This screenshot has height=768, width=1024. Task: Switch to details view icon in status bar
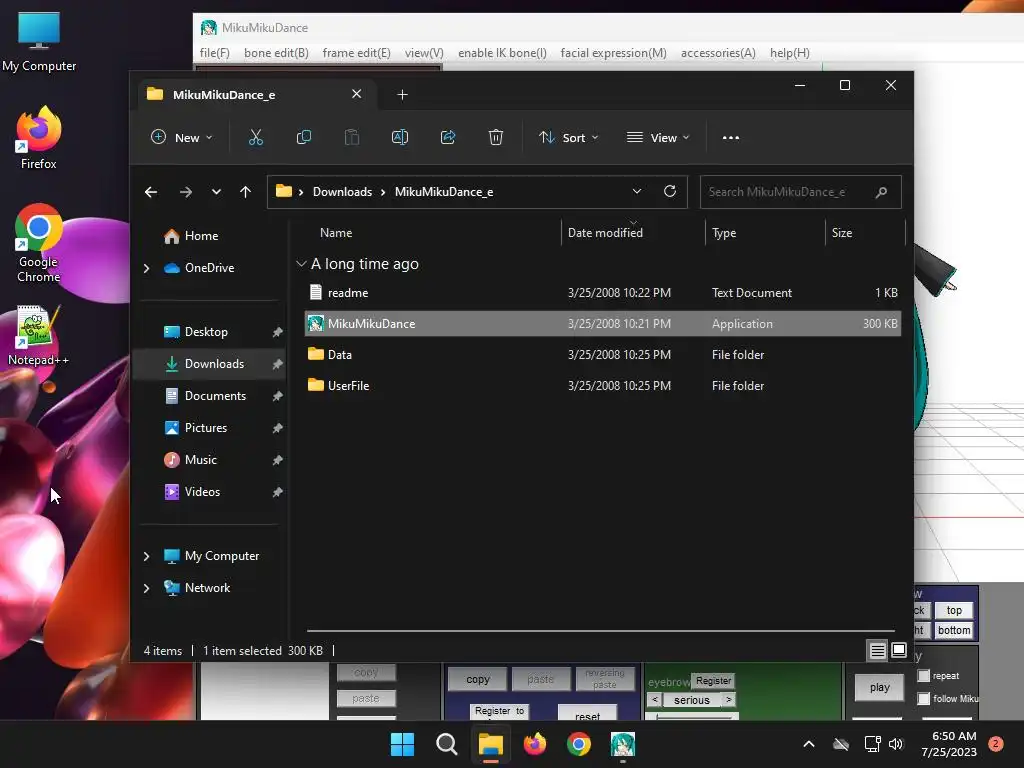point(877,650)
